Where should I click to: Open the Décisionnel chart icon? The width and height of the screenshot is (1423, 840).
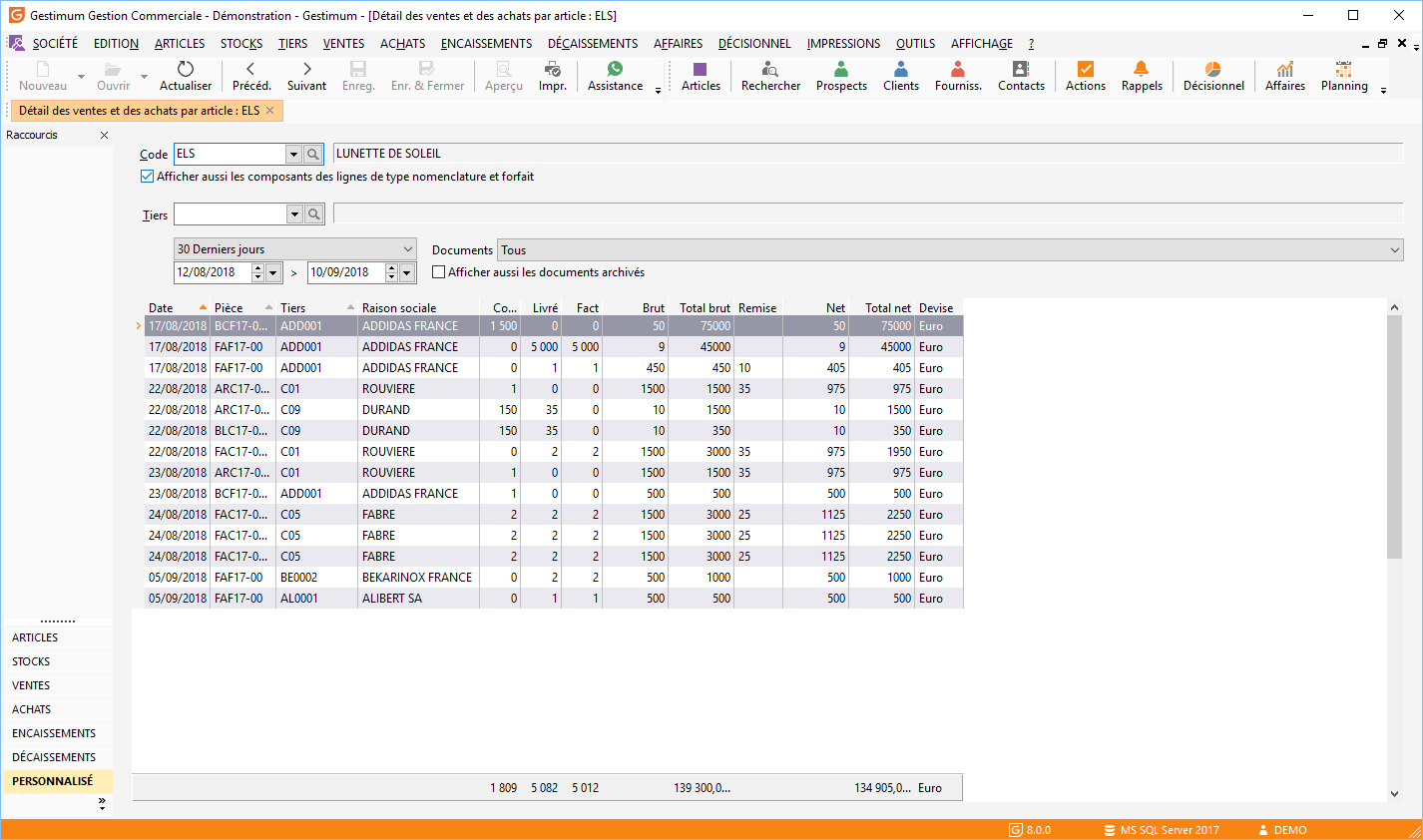(x=1213, y=69)
